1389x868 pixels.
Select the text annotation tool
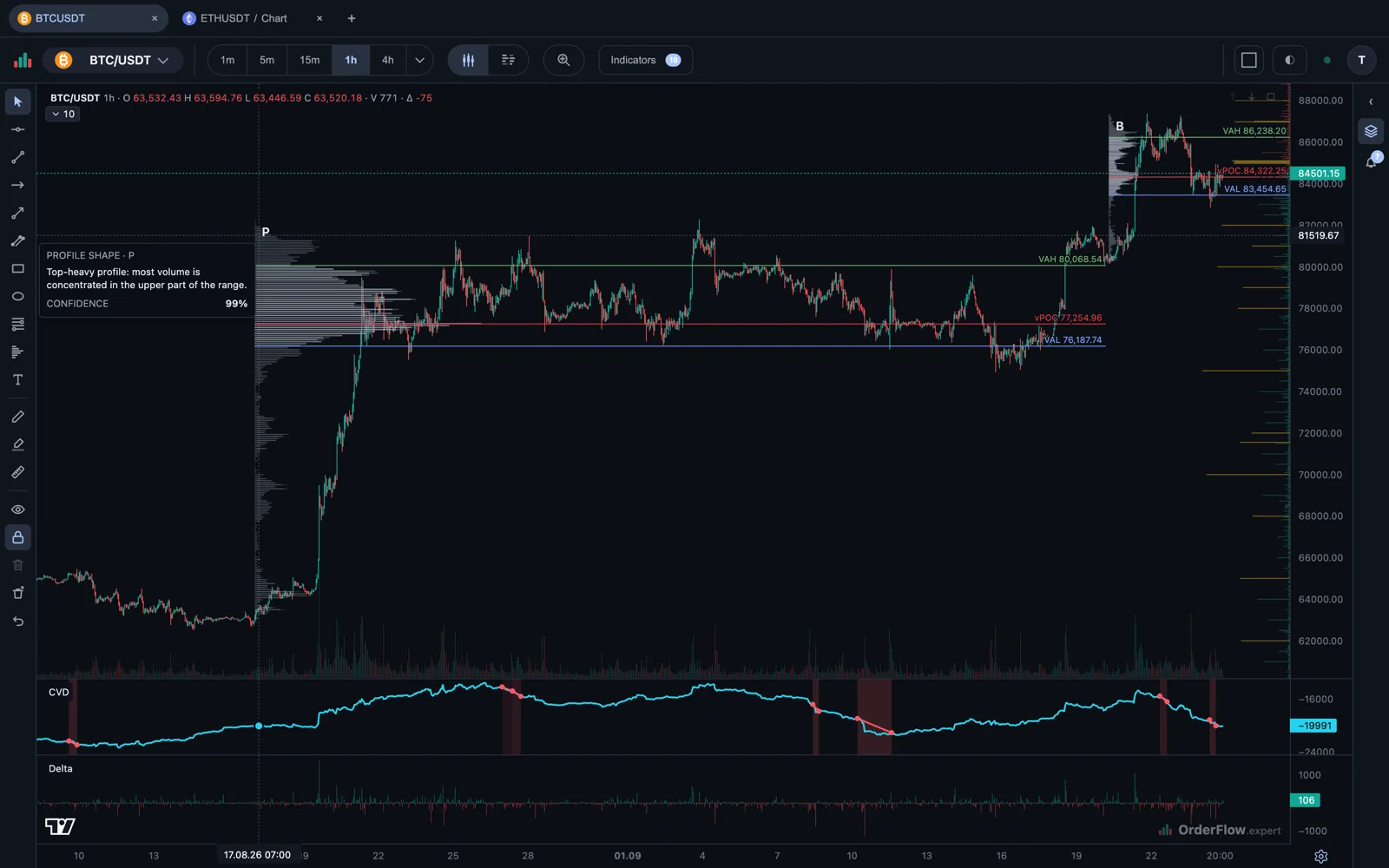(17, 379)
